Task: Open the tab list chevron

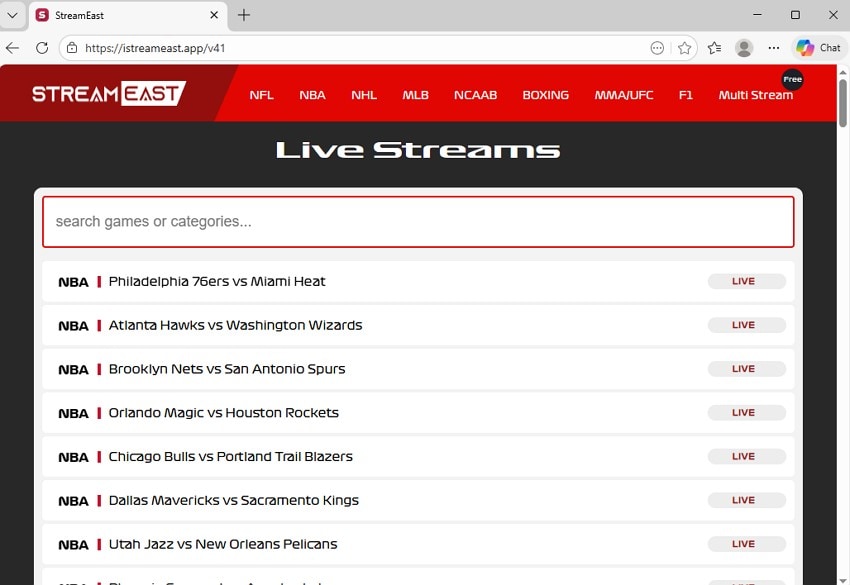Action: 13,15
